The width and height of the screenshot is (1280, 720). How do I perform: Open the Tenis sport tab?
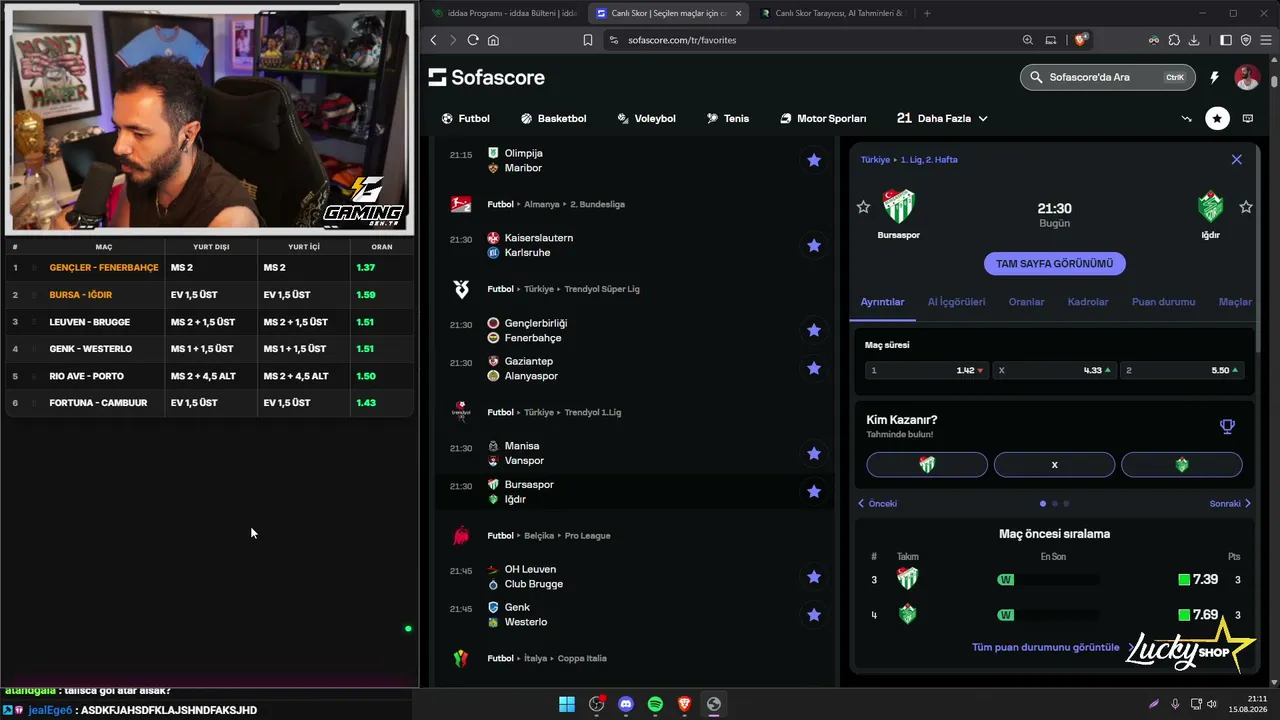click(x=727, y=118)
